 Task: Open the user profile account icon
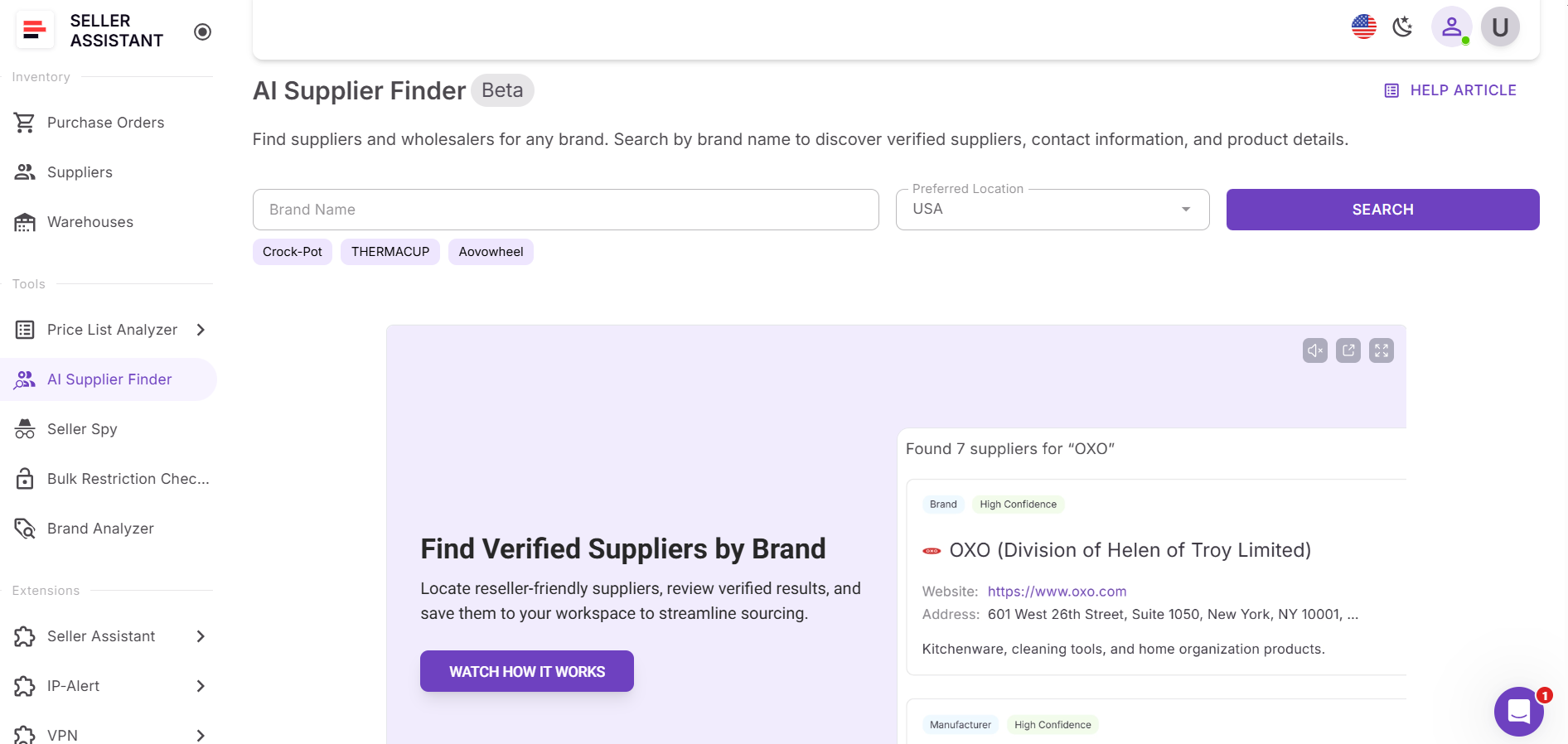(1451, 27)
